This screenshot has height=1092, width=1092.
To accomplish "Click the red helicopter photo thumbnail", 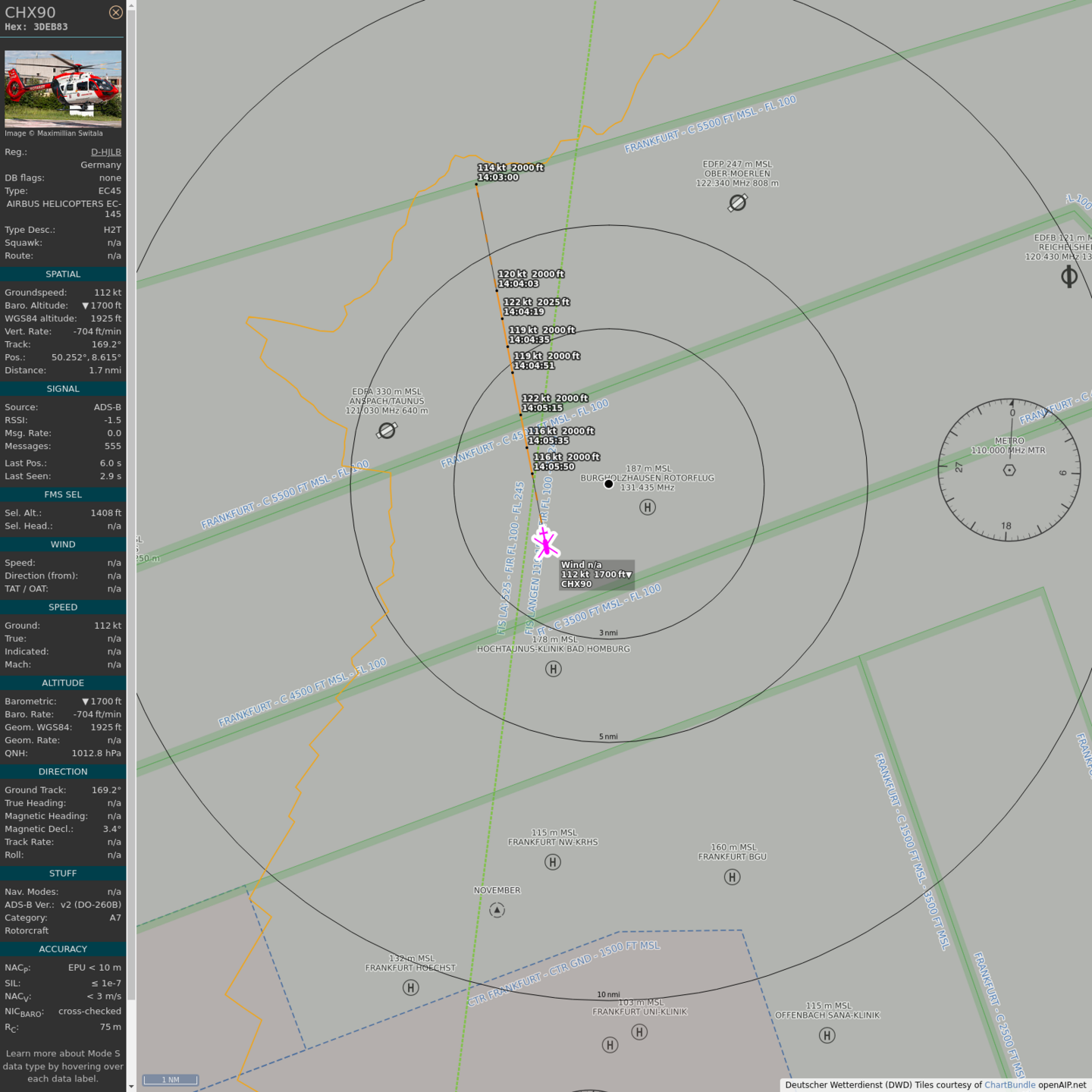I will pos(63,89).
